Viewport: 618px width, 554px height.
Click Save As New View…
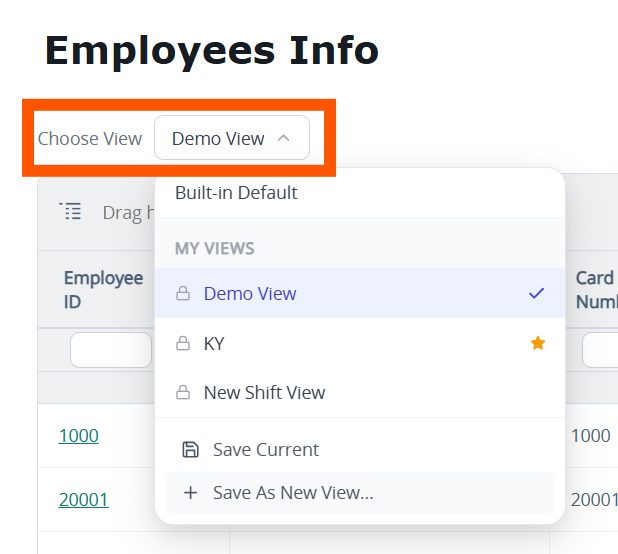(360, 493)
